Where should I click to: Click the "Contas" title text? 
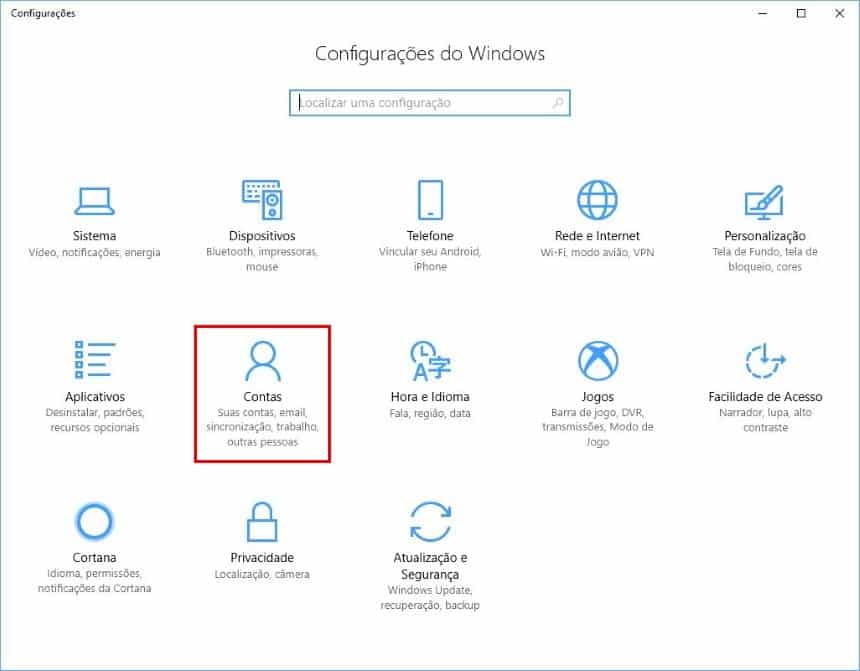[x=263, y=397]
